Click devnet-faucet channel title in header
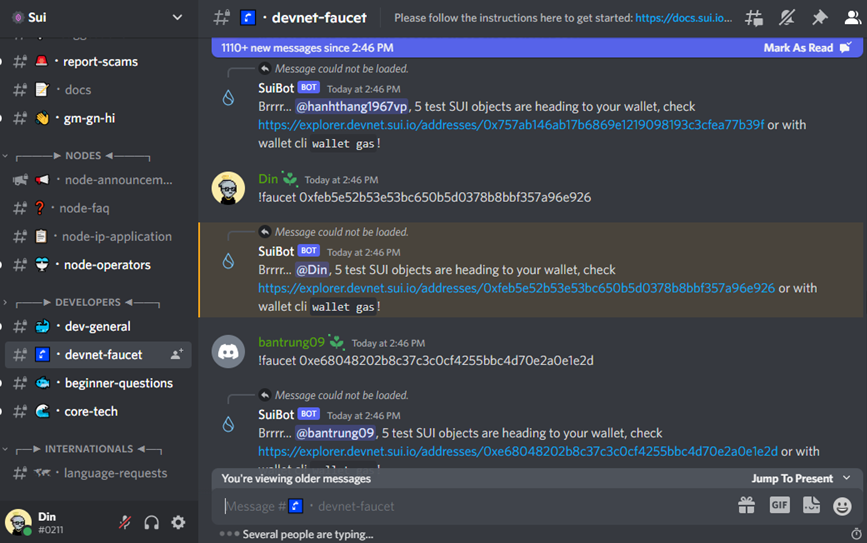Image resolution: width=867 pixels, height=543 pixels. point(319,18)
